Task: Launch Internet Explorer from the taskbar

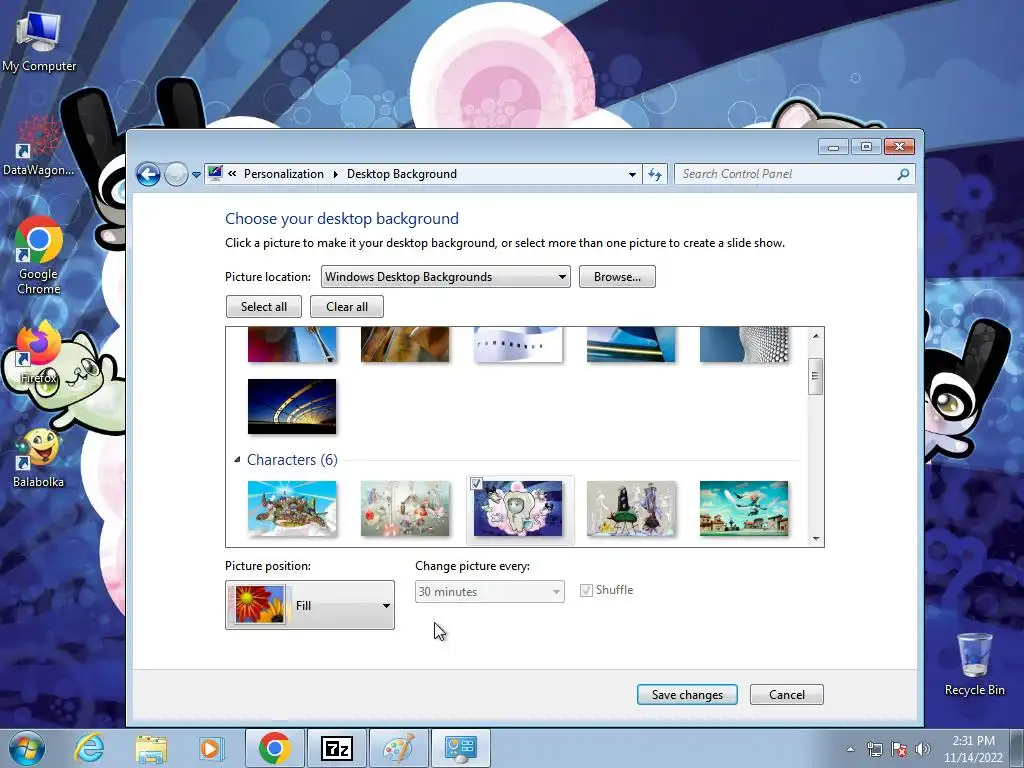Action: coord(89,748)
